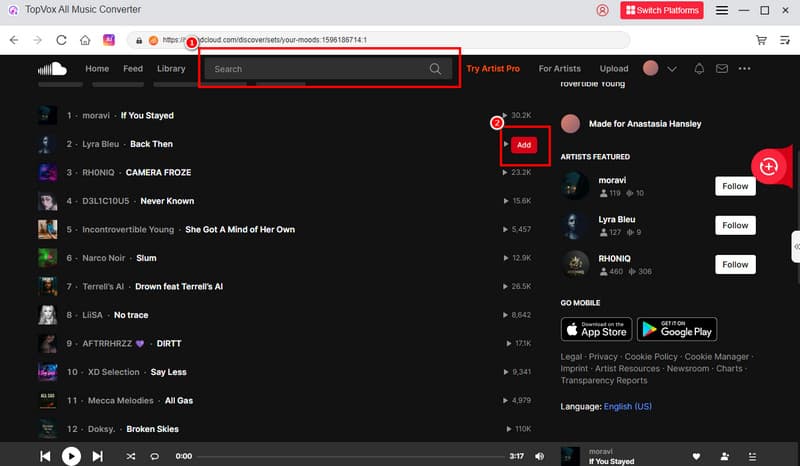Viewport: 800px width, 466px height.
Task: Change language via English (US) link
Action: (628, 407)
